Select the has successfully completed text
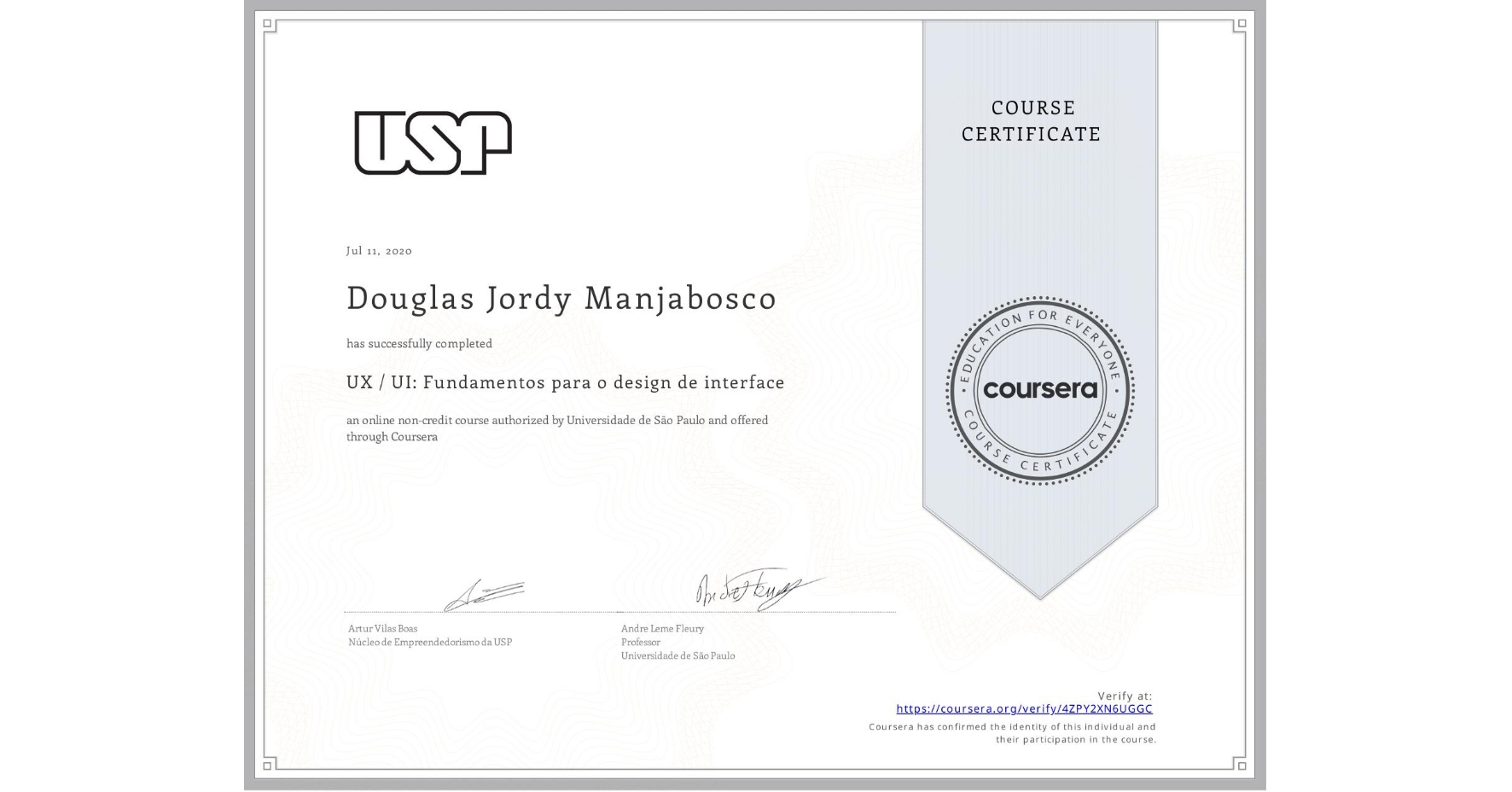 point(418,343)
